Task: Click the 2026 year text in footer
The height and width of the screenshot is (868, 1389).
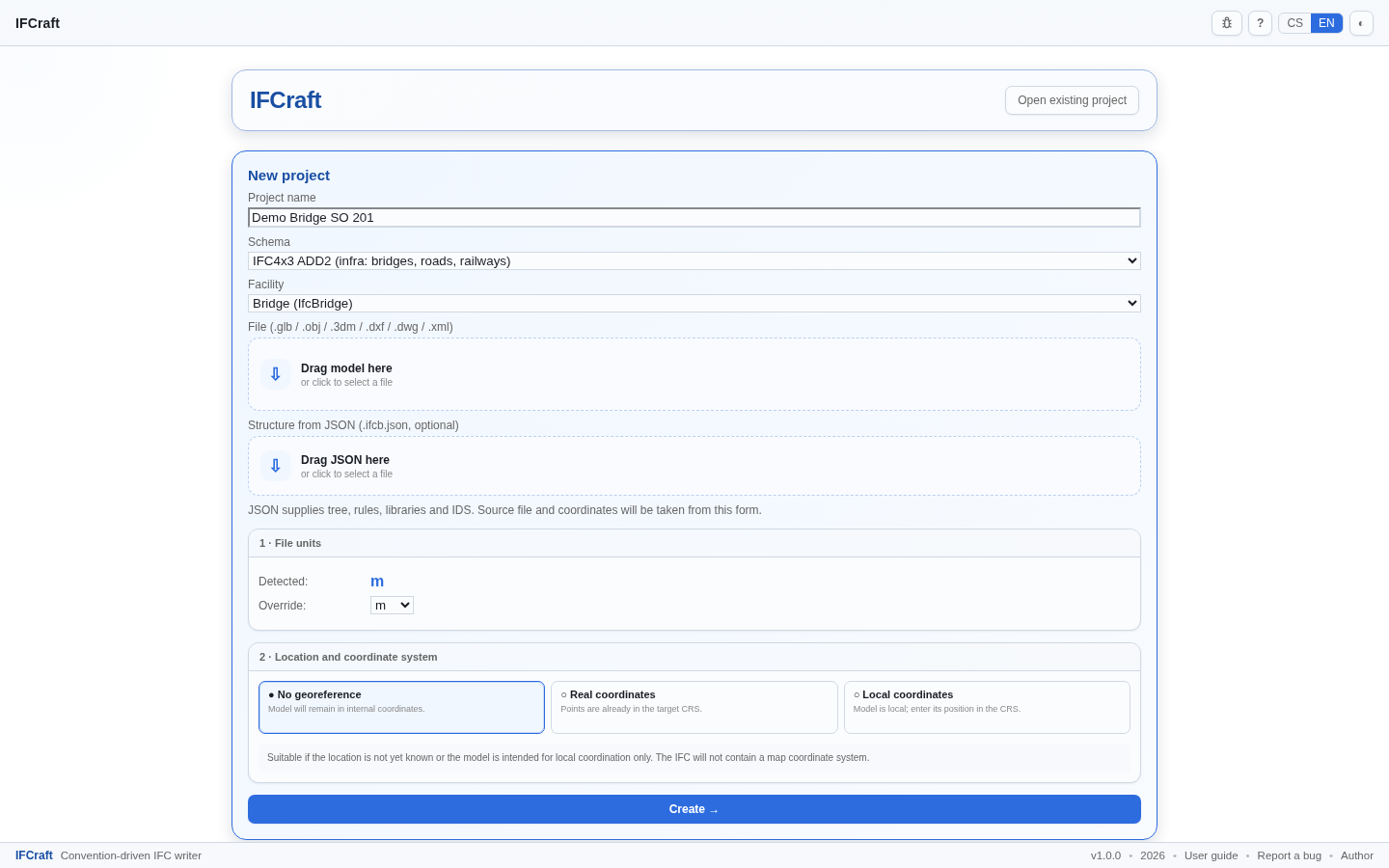Action: 1152,855
